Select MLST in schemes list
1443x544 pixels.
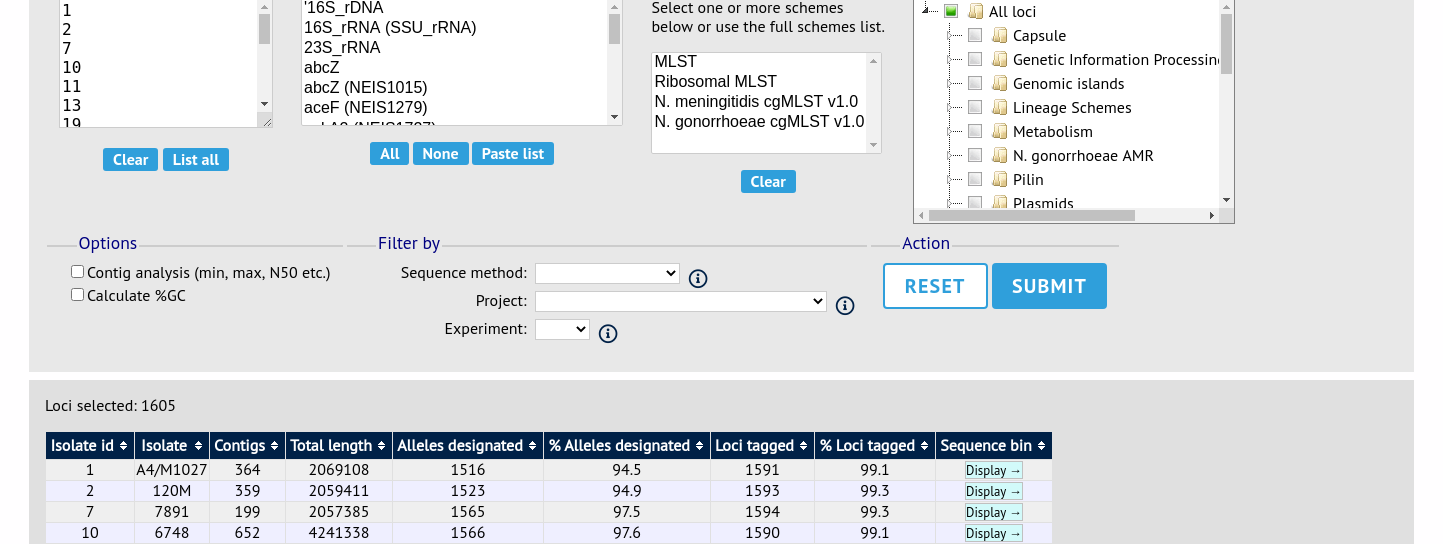click(x=759, y=62)
